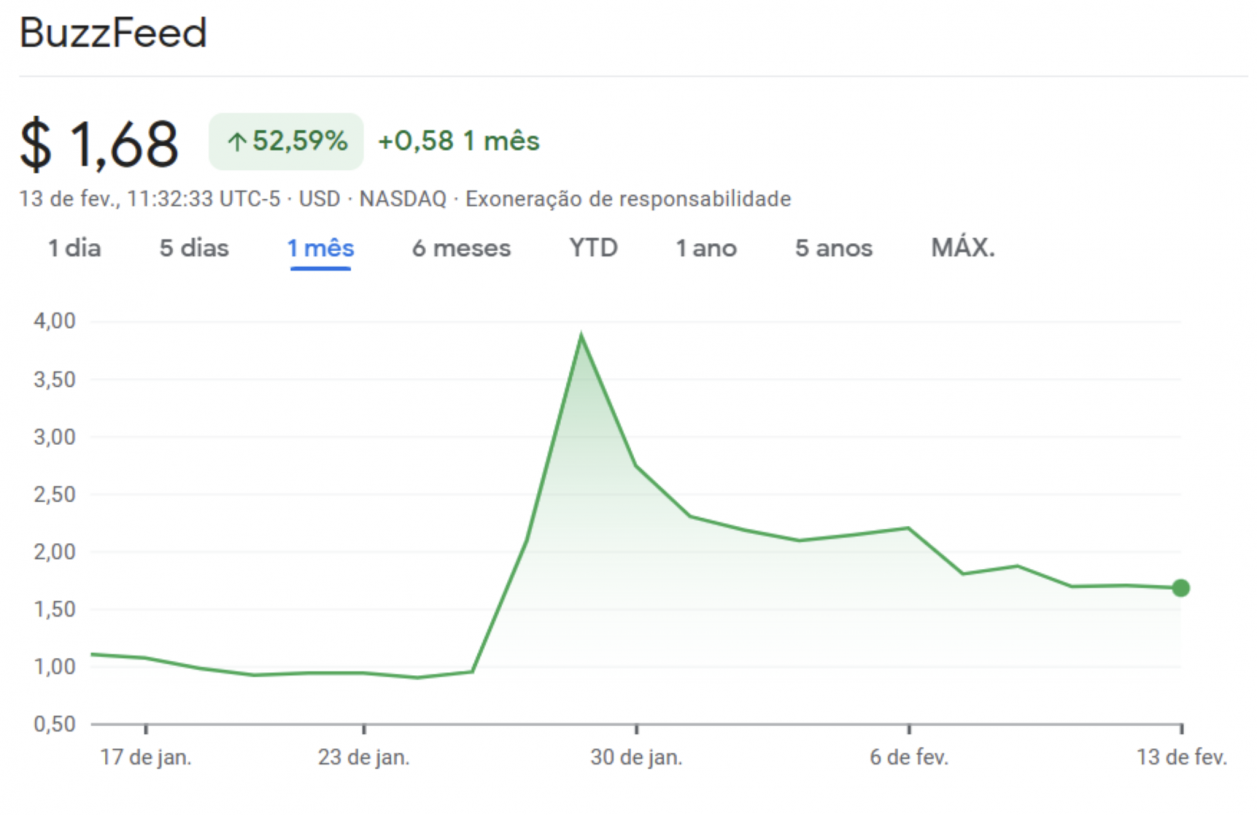Image resolution: width=1257 pixels, height=815 pixels.
Task: Open the Exoneração de responsabilidade link
Action: 628,199
